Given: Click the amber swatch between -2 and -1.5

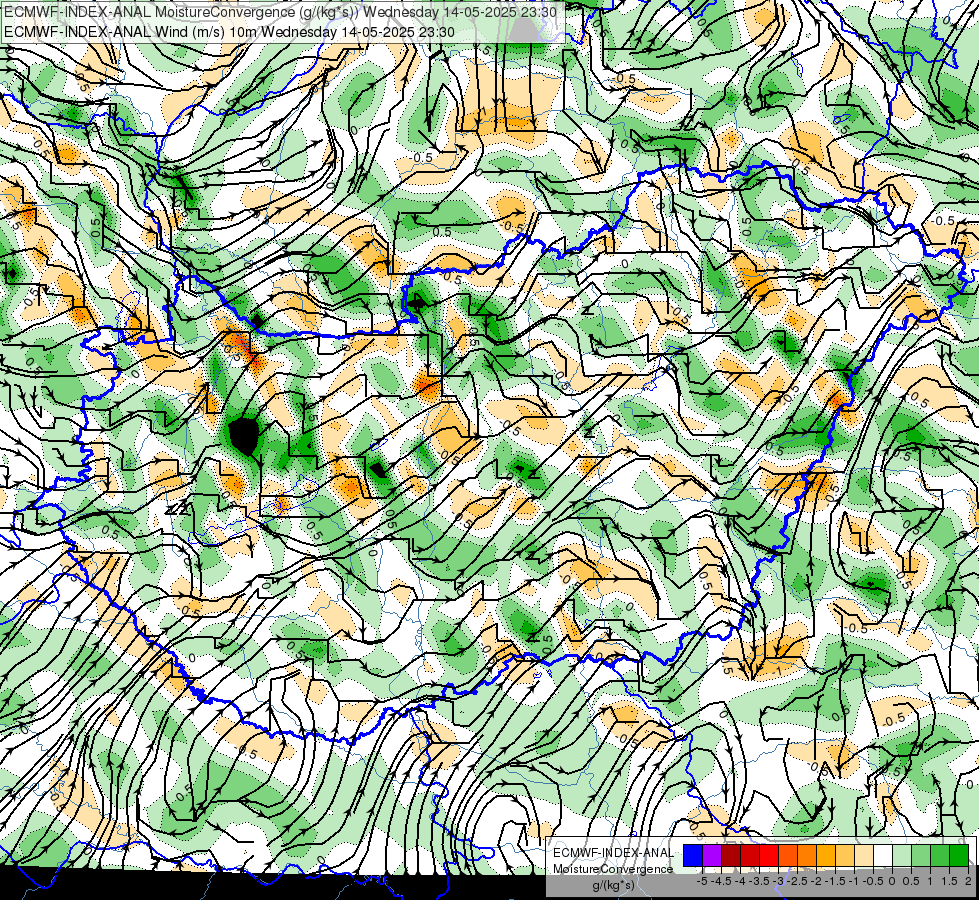Looking at the screenshot, I should point(826,855).
